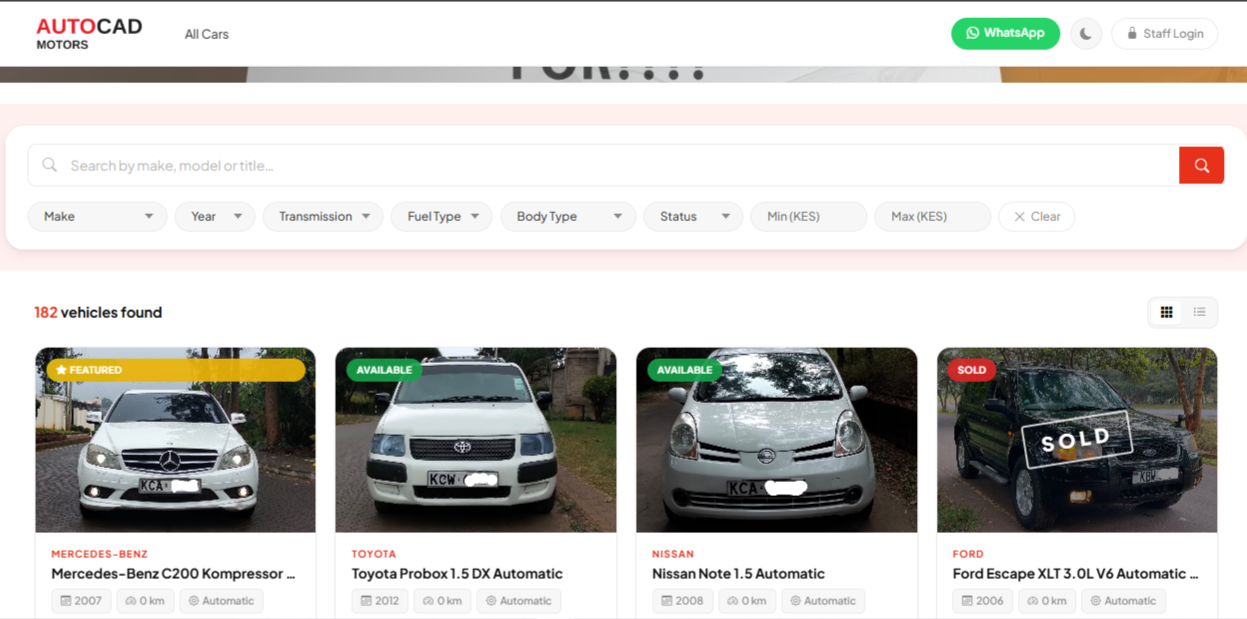The image size is (1247, 619).
Task: Click the 0 km tag on Mercedes card
Action: point(146,601)
